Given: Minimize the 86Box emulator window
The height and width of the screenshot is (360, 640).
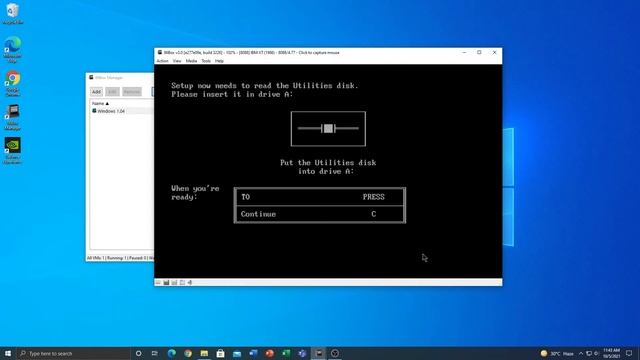Looking at the screenshot, I should pyautogui.click(x=464, y=53).
